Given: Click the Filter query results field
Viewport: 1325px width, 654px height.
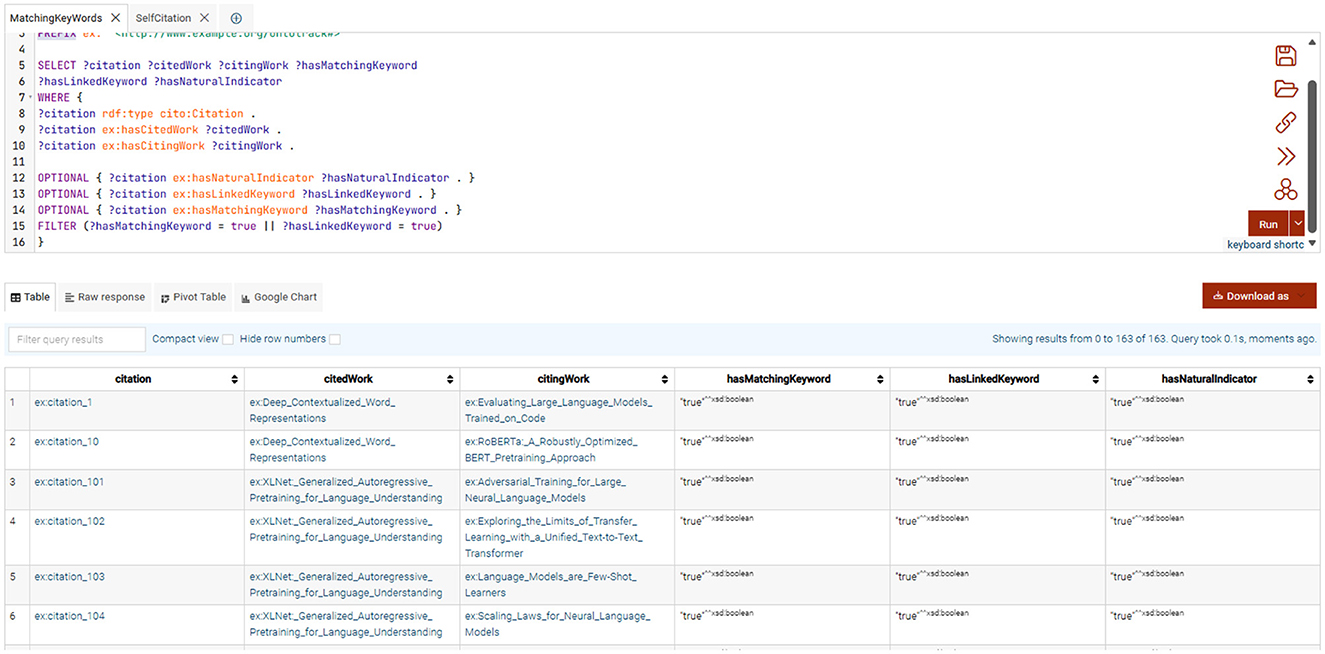Looking at the screenshot, I should pos(76,340).
